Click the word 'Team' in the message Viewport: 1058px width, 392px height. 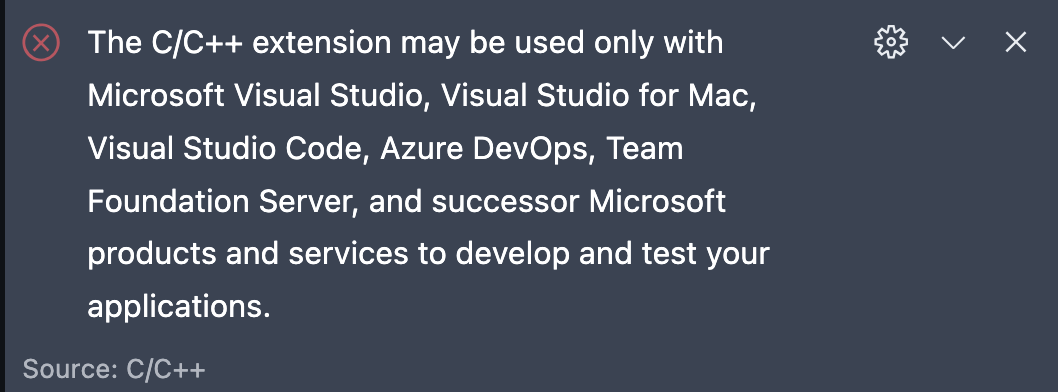coord(645,148)
